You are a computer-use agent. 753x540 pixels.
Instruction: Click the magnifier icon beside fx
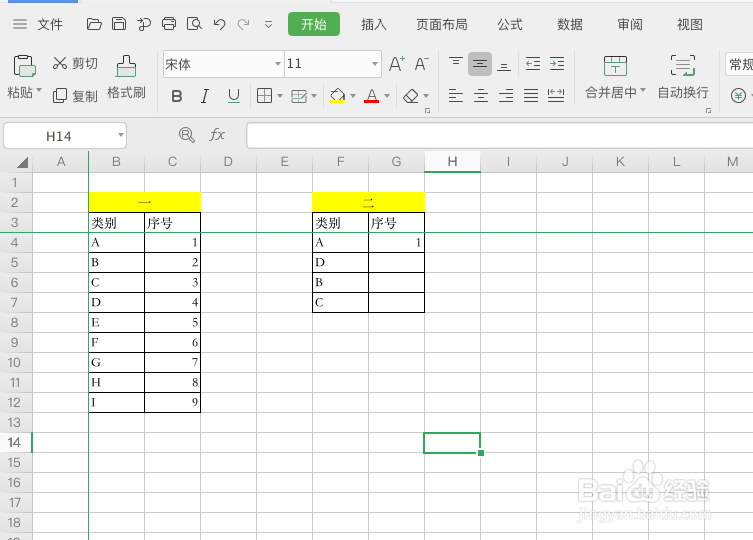[x=187, y=135]
